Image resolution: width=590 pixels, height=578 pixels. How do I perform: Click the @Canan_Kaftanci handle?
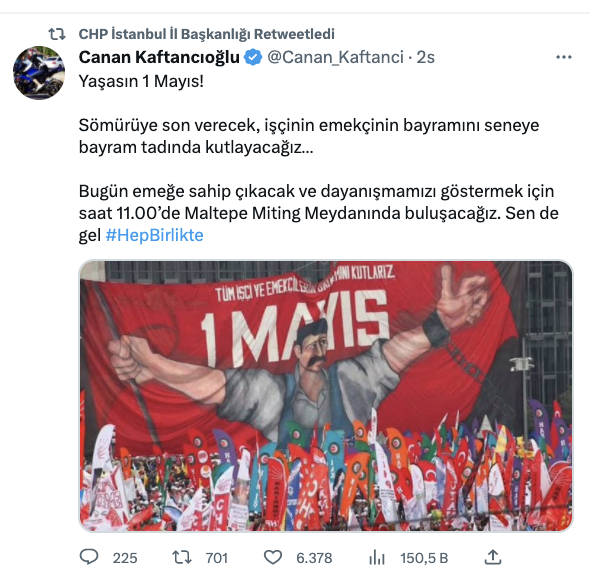[335, 58]
